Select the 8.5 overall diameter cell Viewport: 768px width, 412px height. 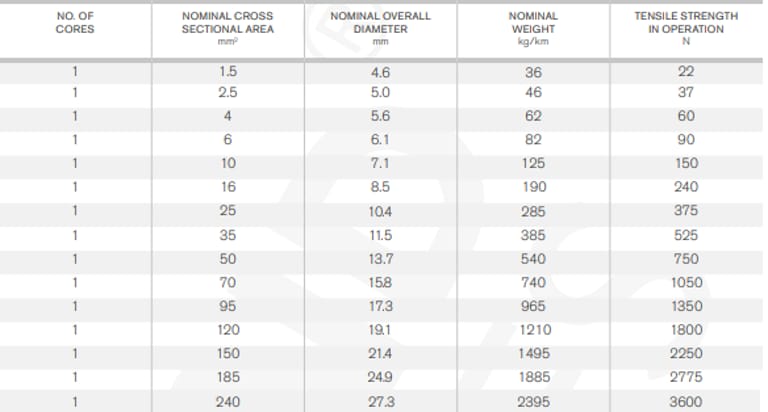[x=380, y=187]
